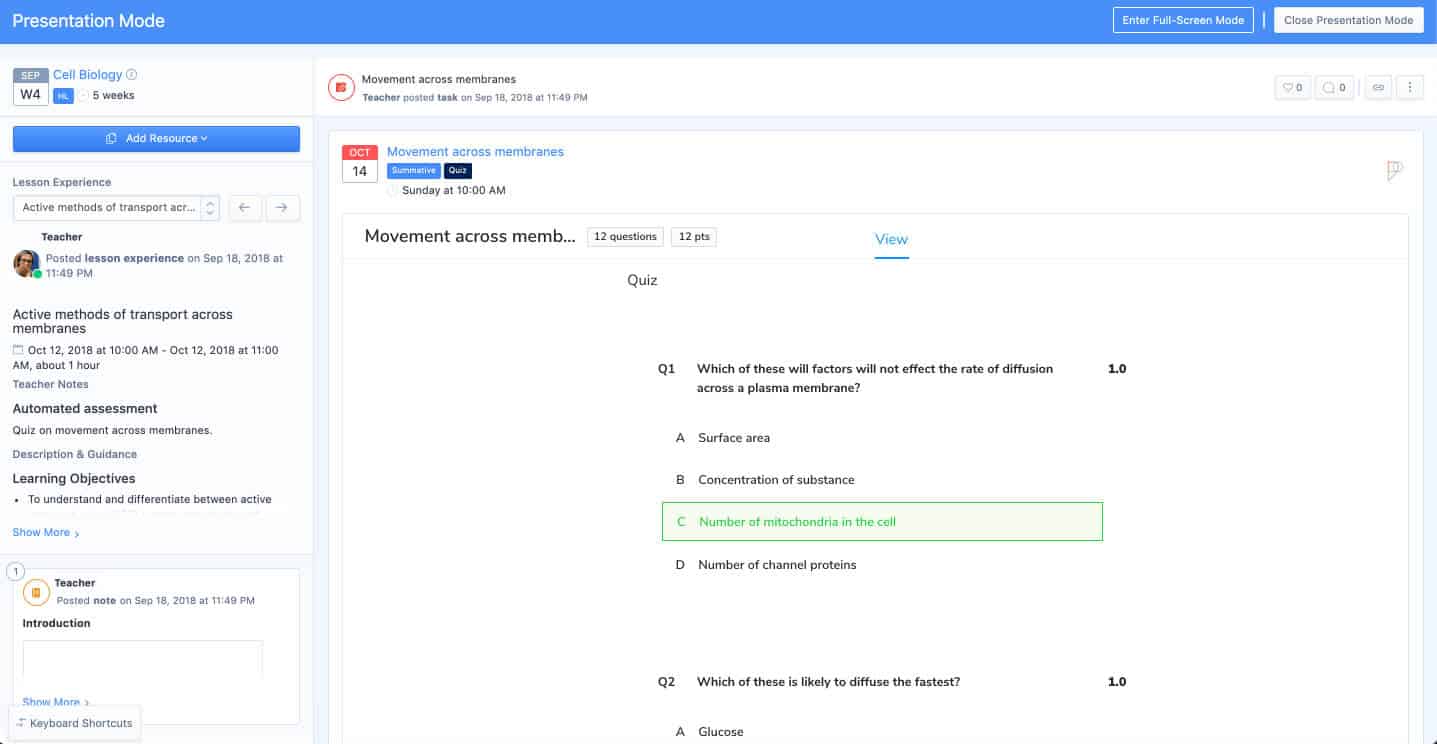1437x744 pixels.
Task: Switch to the View tab
Action: pos(891,239)
